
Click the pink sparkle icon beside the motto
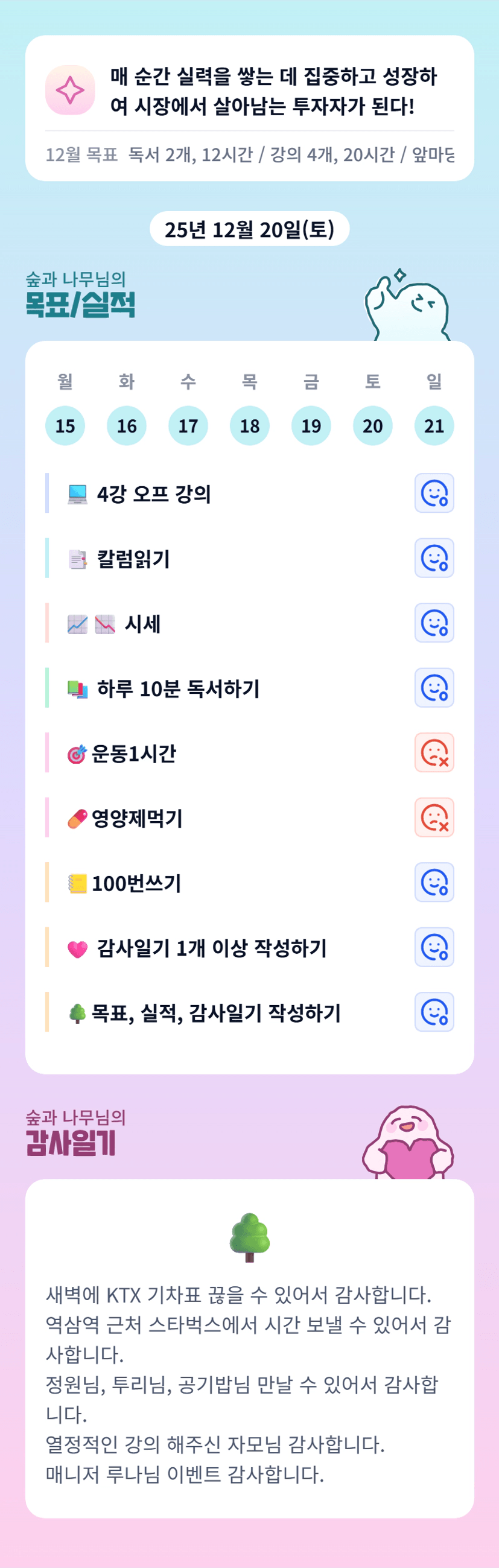(x=70, y=90)
